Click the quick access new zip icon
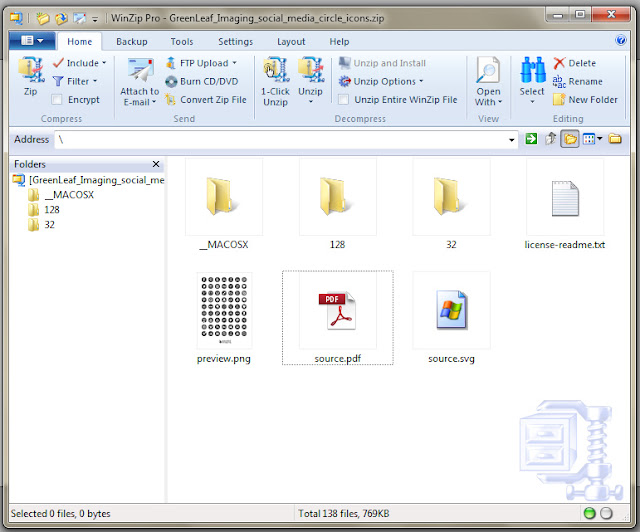The image size is (640, 532). click(42, 18)
